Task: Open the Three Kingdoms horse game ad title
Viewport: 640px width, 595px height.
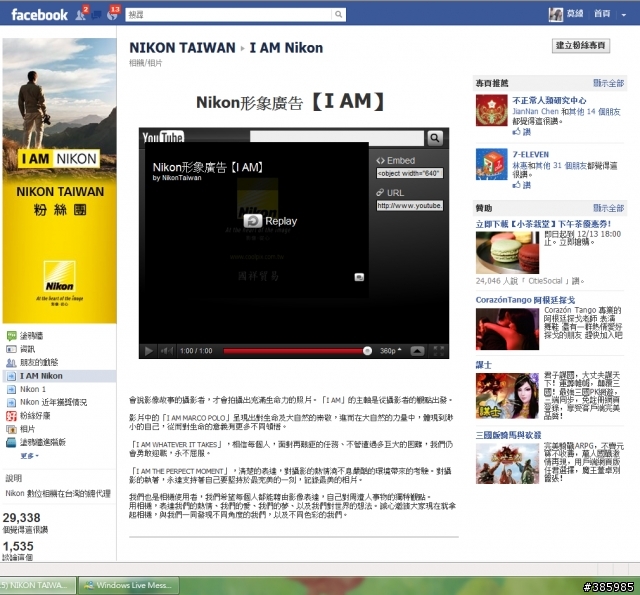Action: click(508, 435)
